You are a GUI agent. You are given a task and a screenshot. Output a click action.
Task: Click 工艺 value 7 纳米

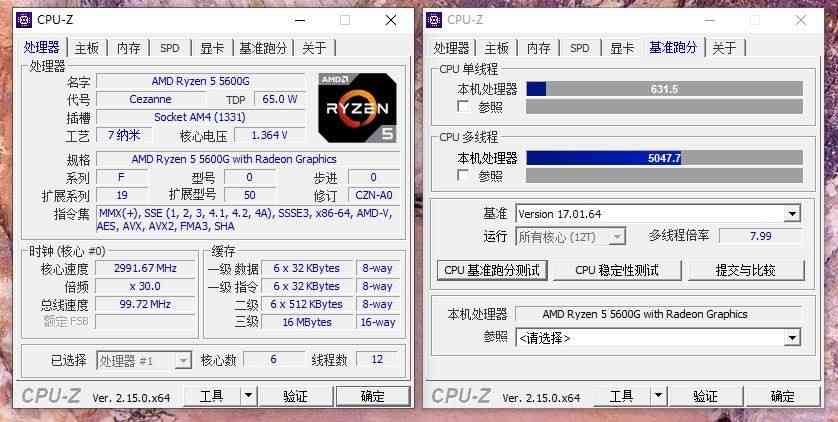(x=124, y=135)
